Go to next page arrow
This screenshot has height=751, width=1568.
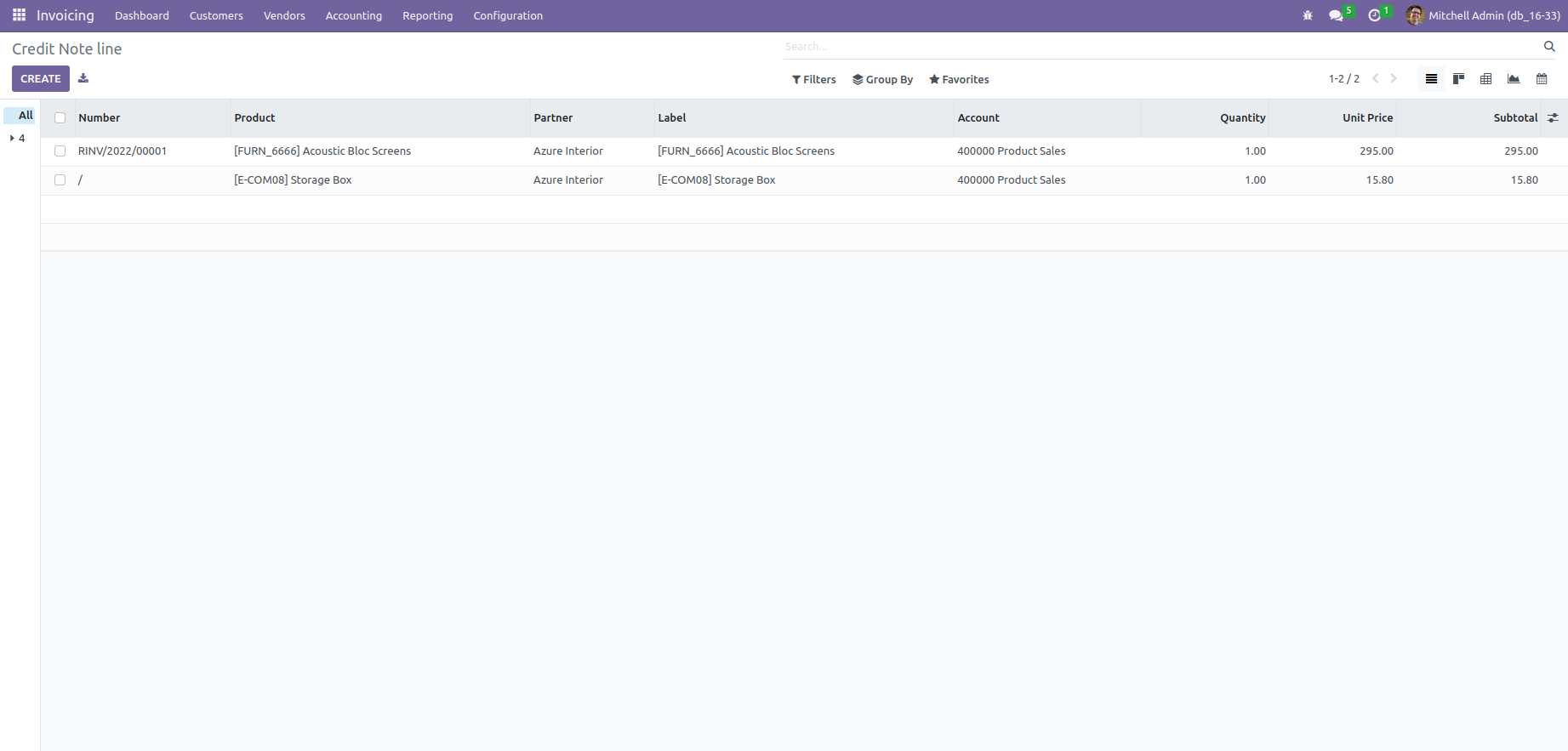pos(1394,78)
